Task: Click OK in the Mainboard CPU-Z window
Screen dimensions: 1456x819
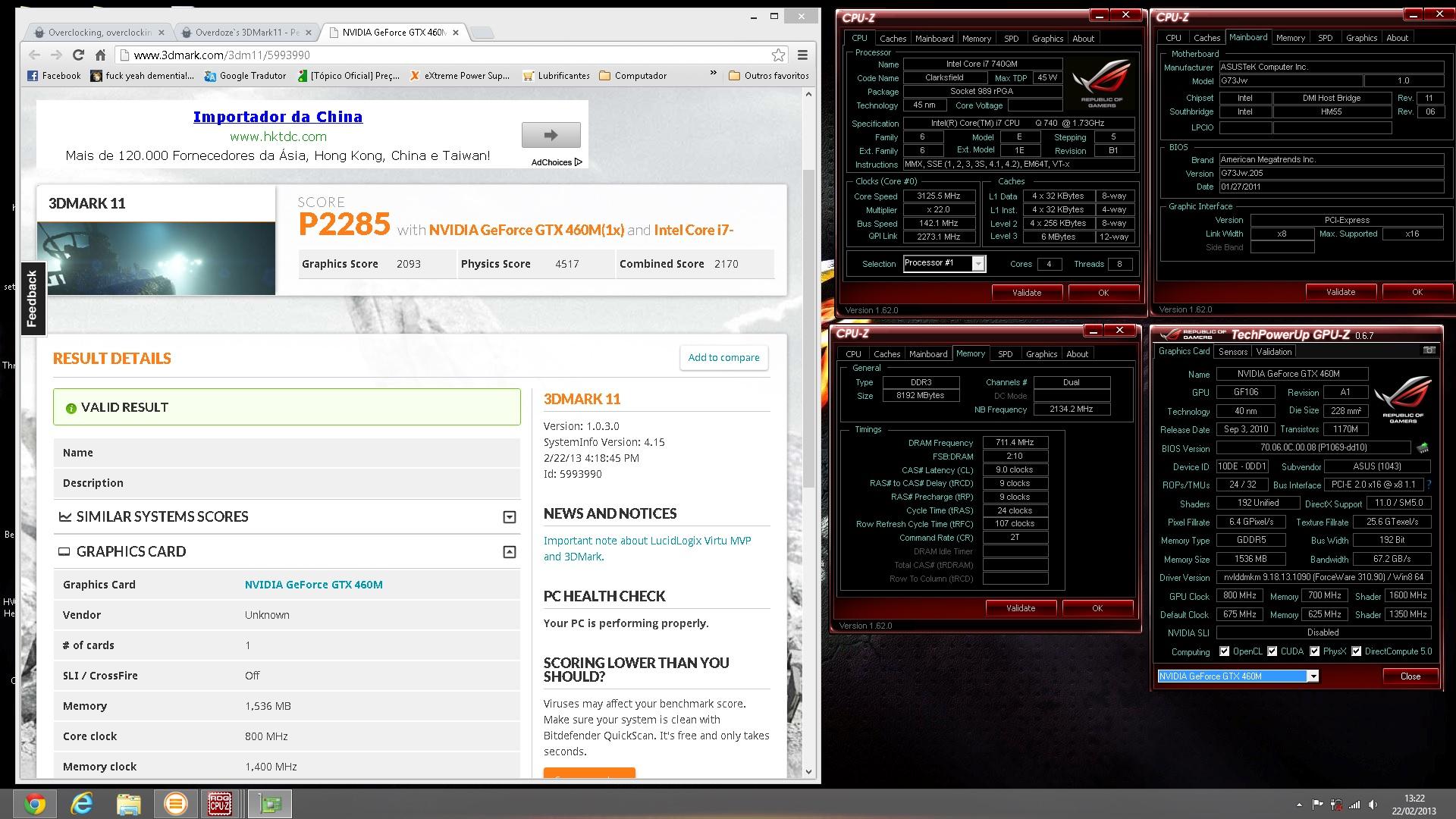Action: click(1417, 292)
